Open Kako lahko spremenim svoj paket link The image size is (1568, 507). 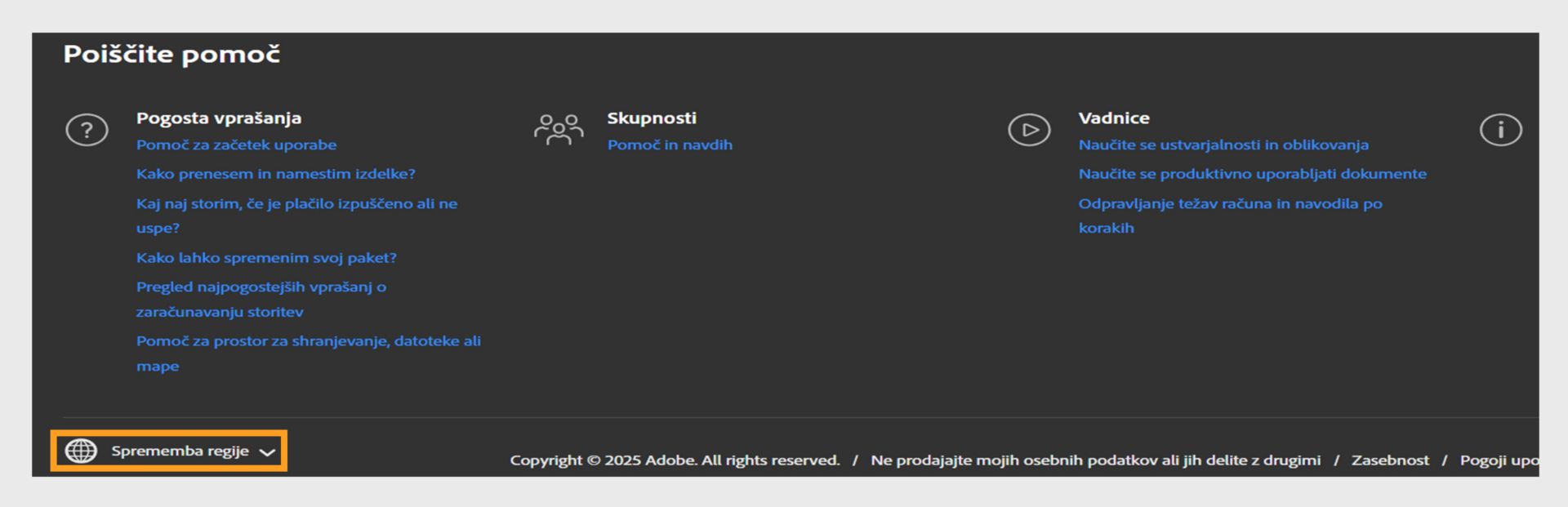point(266,258)
